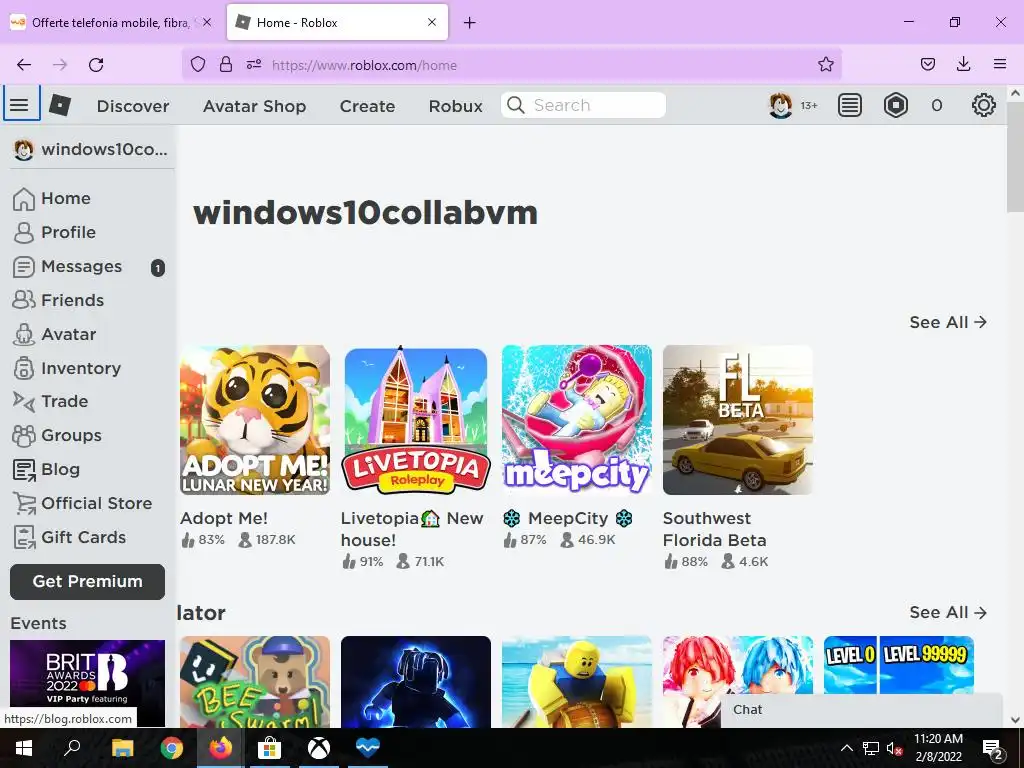This screenshot has width=1024, height=768.
Task: Focus the Roblox Search field
Action: pyautogui.click(x=583, y=105)
